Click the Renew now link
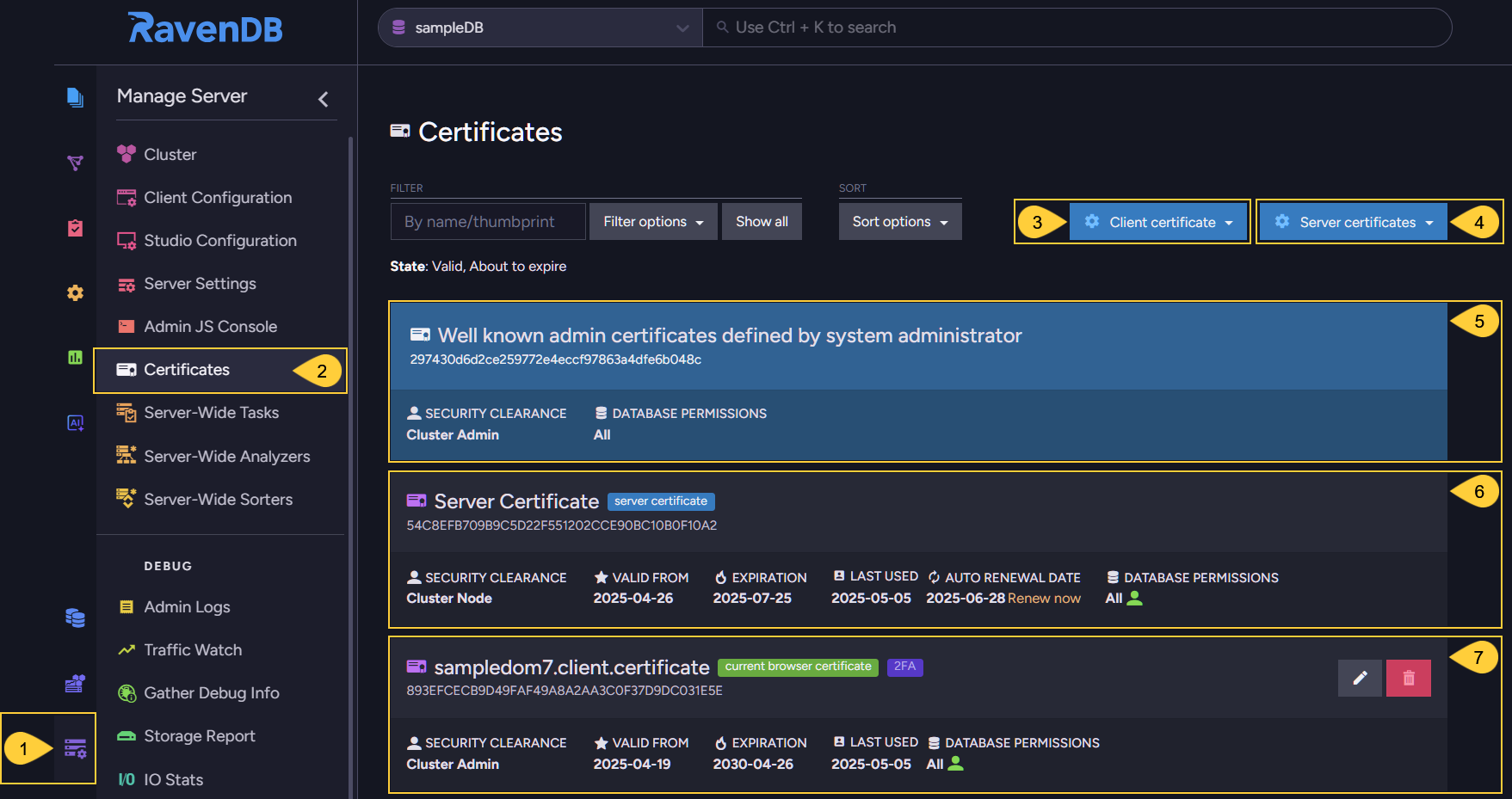 [x=1044, y=598]
